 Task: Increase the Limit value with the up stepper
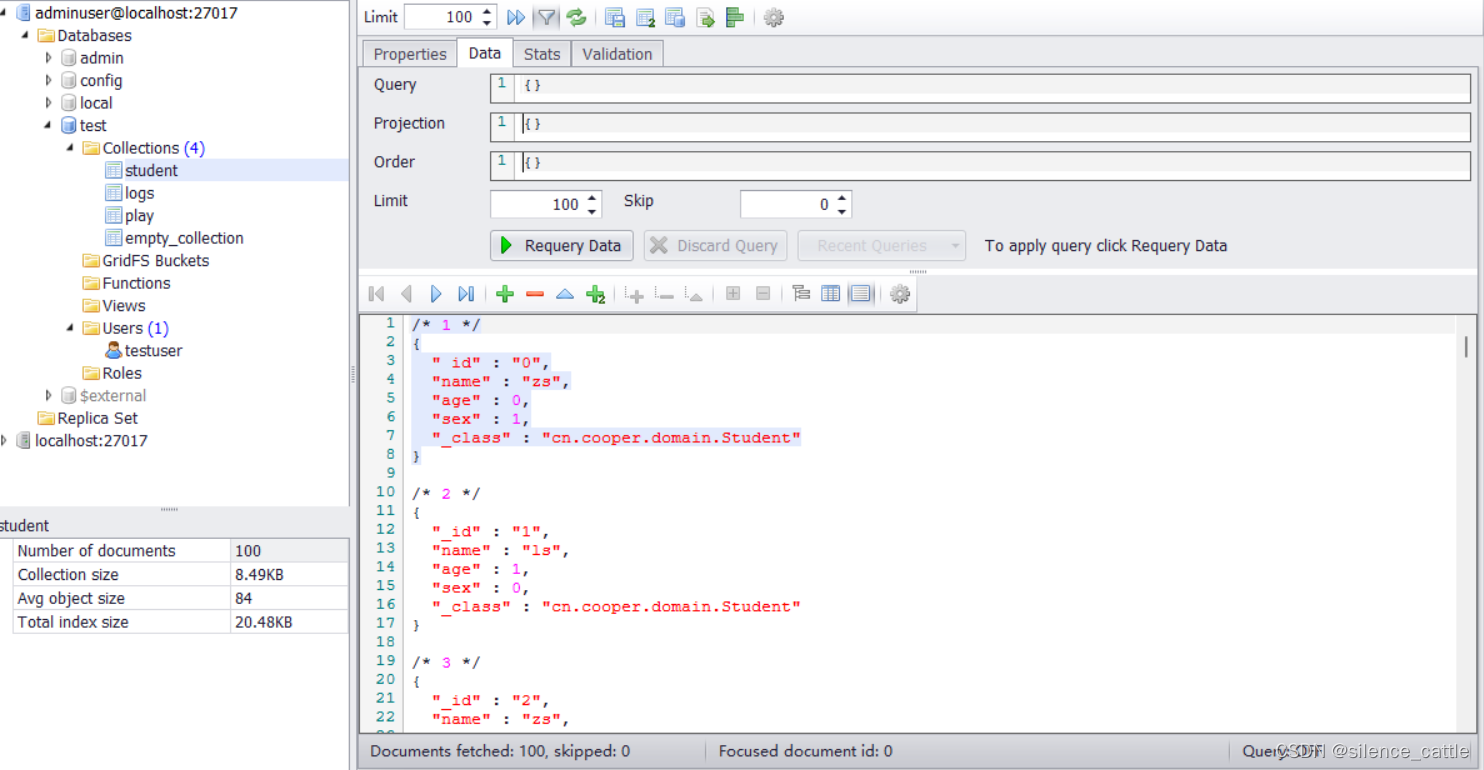pyautogui.click(x=486, y=11)
